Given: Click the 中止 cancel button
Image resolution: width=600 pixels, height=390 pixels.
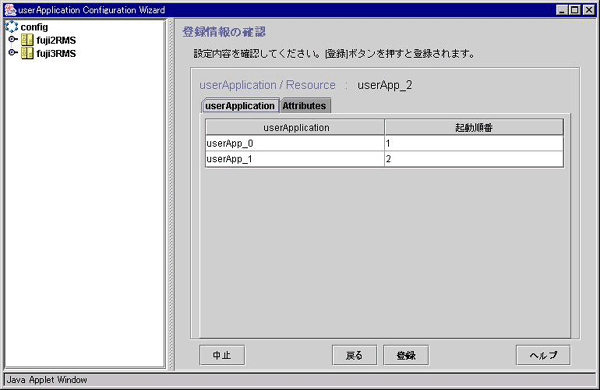Looking at the screenshot, I should tap(222, 355).
